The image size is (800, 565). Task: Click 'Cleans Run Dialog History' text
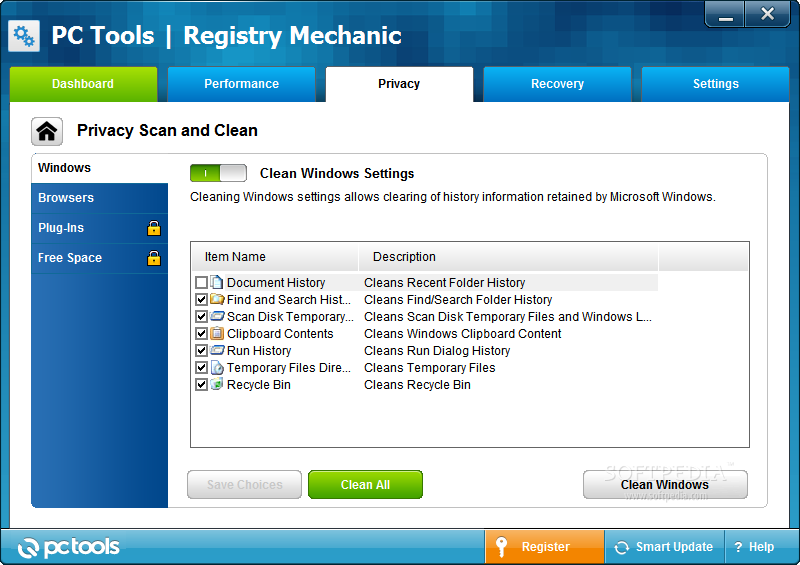437,351
